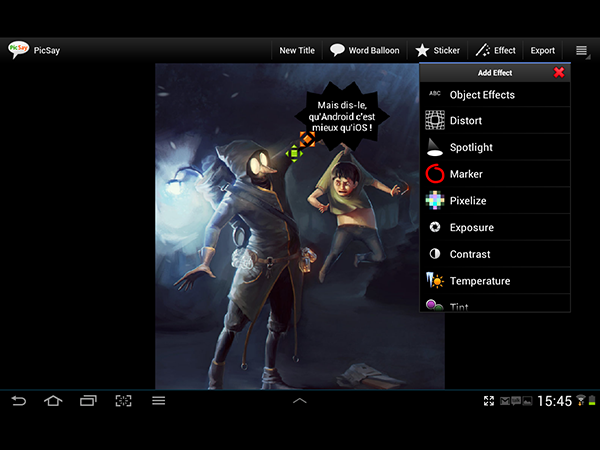Open the system bar menu lines icon
Image resolution: width=600 pixels, height=450 pixels.
point(158,401)
